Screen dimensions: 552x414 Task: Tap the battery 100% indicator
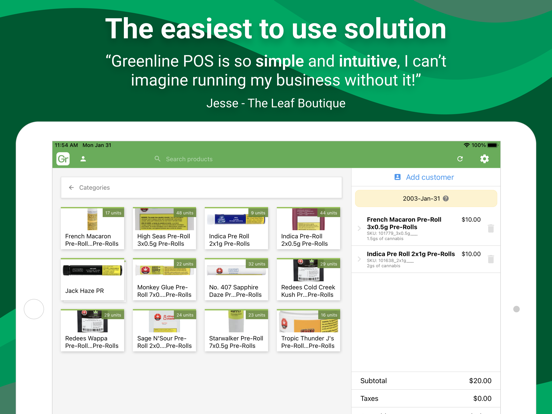pos(484,145)
